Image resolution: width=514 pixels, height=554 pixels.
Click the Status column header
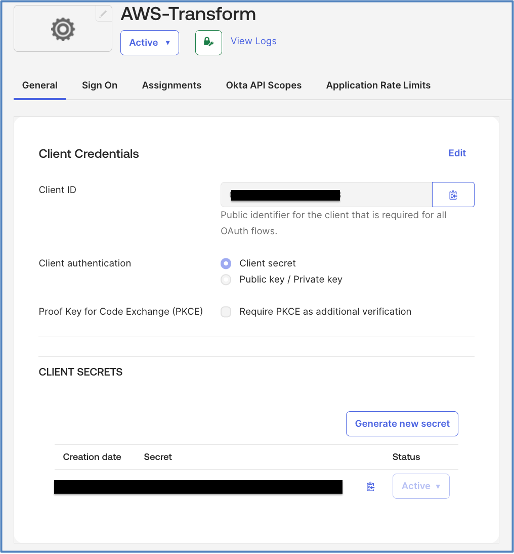click(x=406, y=457)
